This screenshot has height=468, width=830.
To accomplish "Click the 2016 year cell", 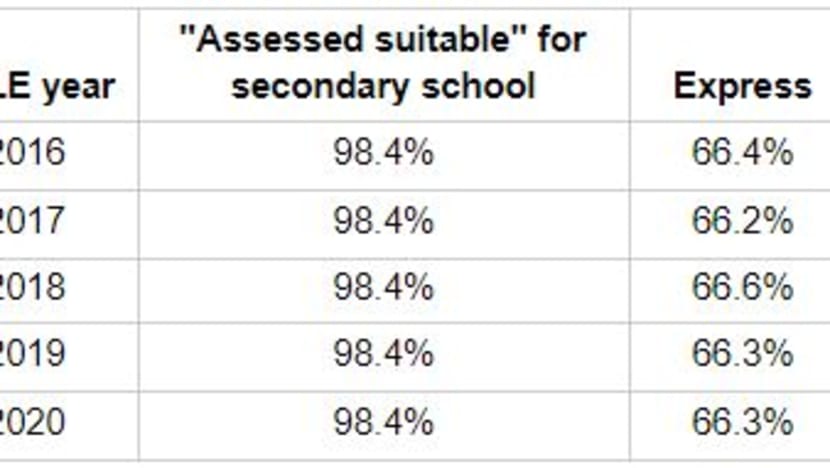I will click(x=32, y=152).
